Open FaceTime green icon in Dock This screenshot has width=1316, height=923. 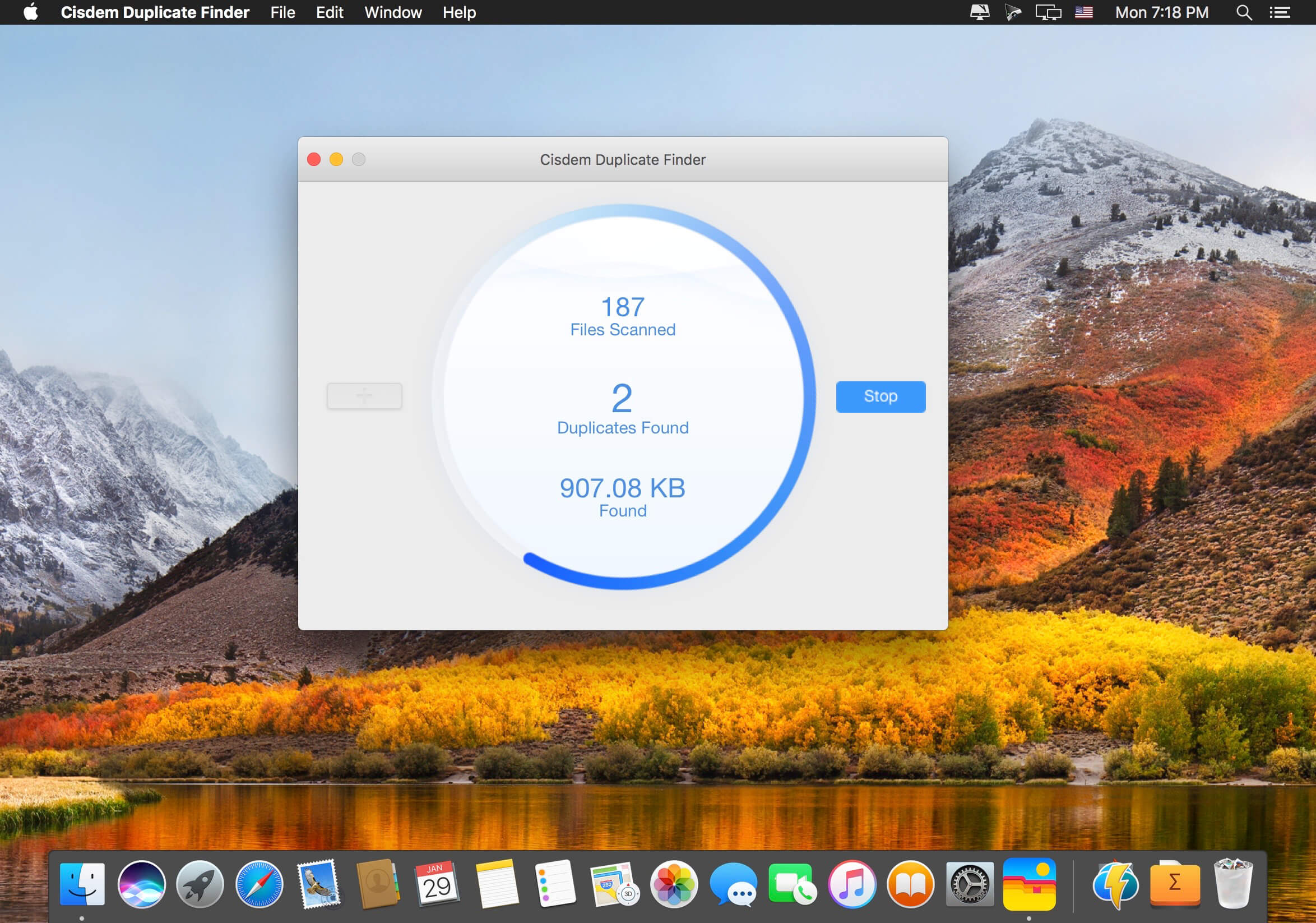[x=793, y=885]
